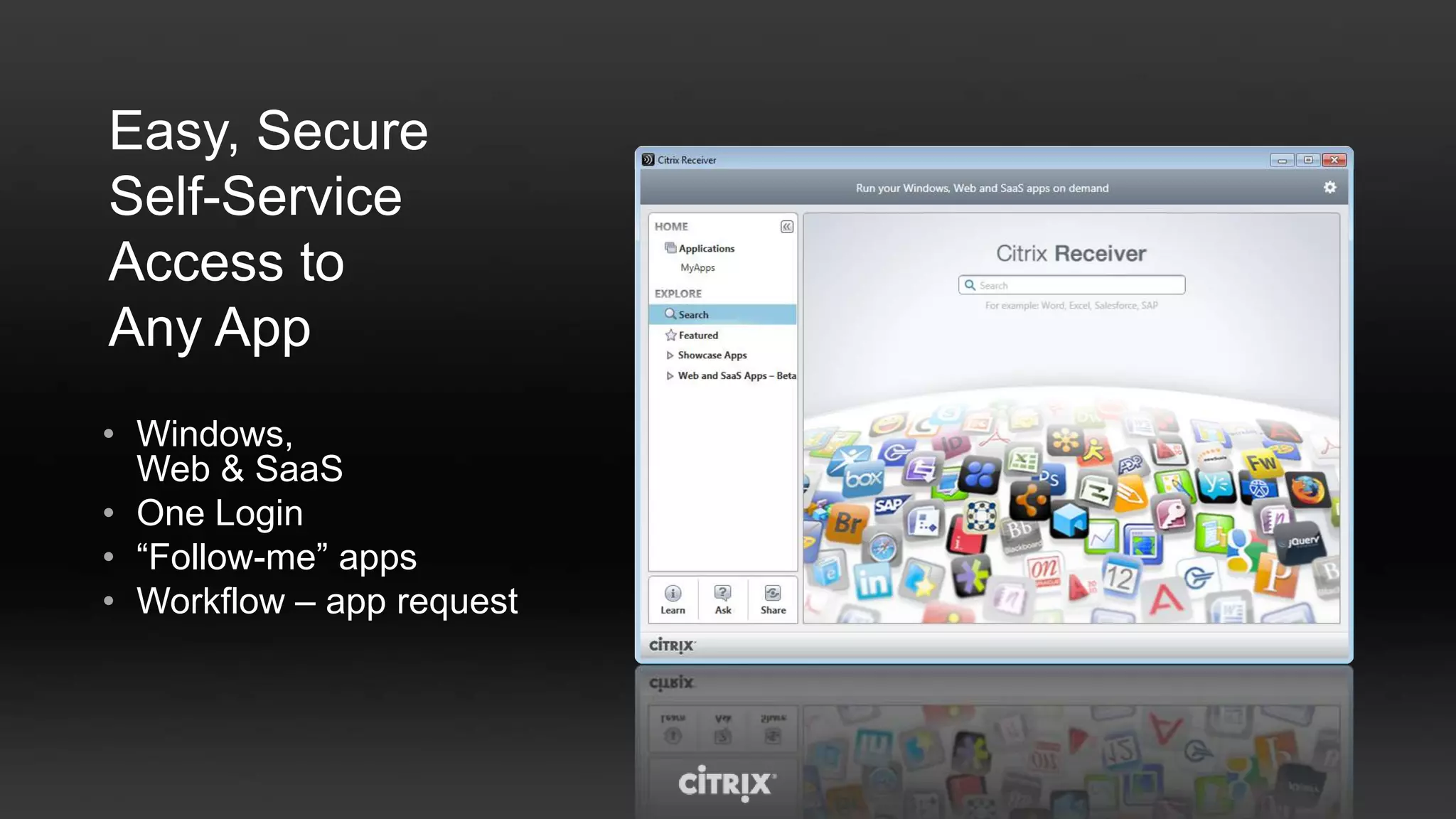The width and height of the screenshot is (1456, 819).
Task: Click the SAP app icon
Action: point(890,505)
